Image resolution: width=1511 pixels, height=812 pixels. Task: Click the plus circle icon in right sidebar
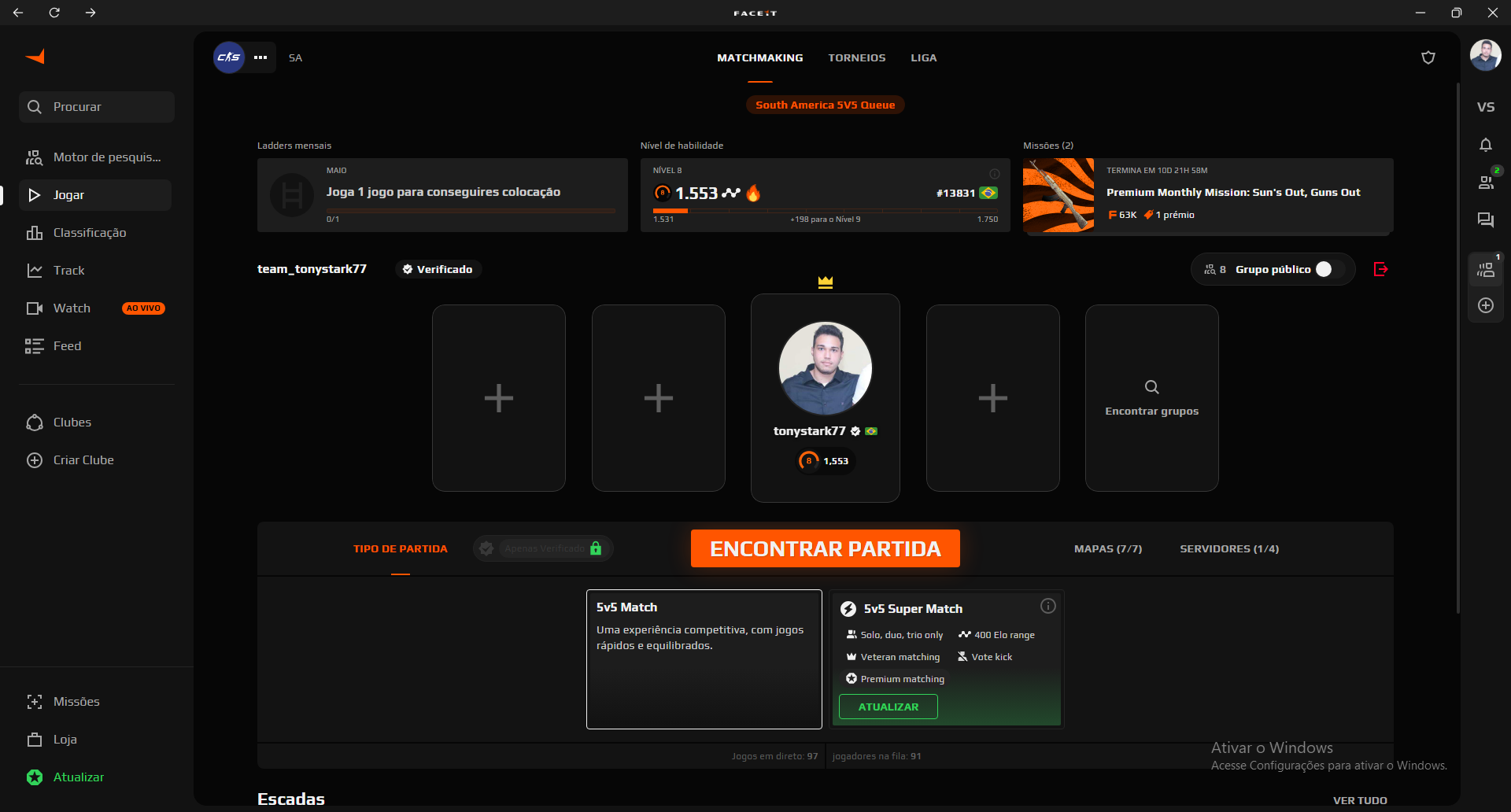pyautogui.click(x=1486, y=305)
